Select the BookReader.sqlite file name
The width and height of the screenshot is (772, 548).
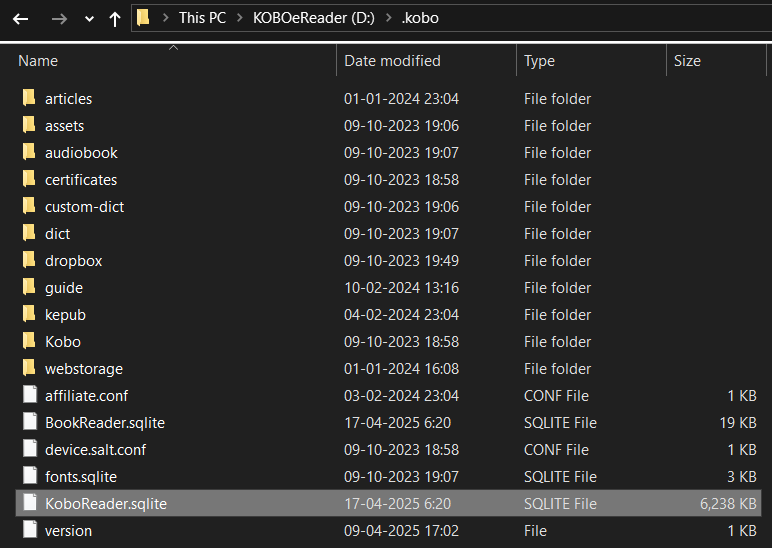tap(105, 423)
